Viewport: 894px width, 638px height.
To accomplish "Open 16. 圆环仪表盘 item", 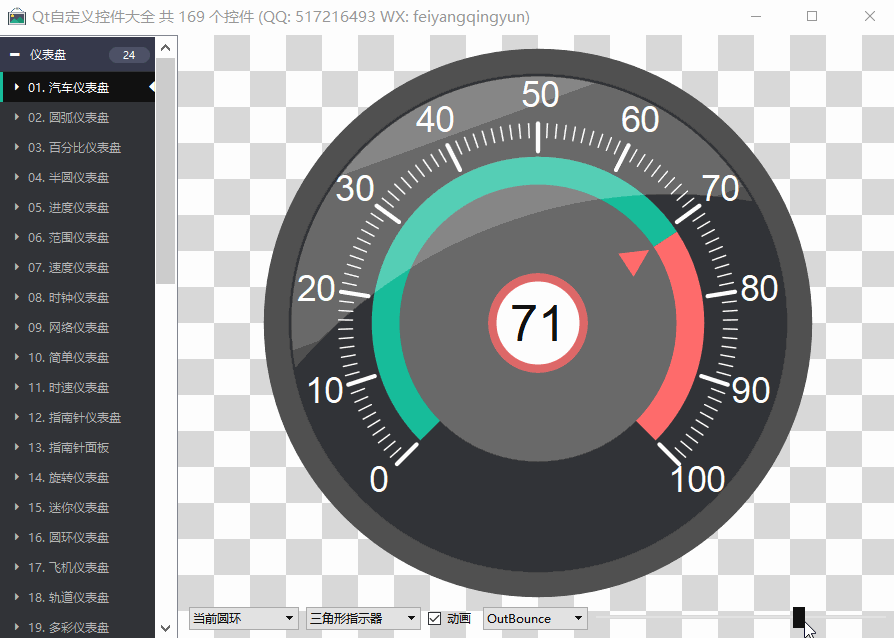I will click(x=78, y=538).
